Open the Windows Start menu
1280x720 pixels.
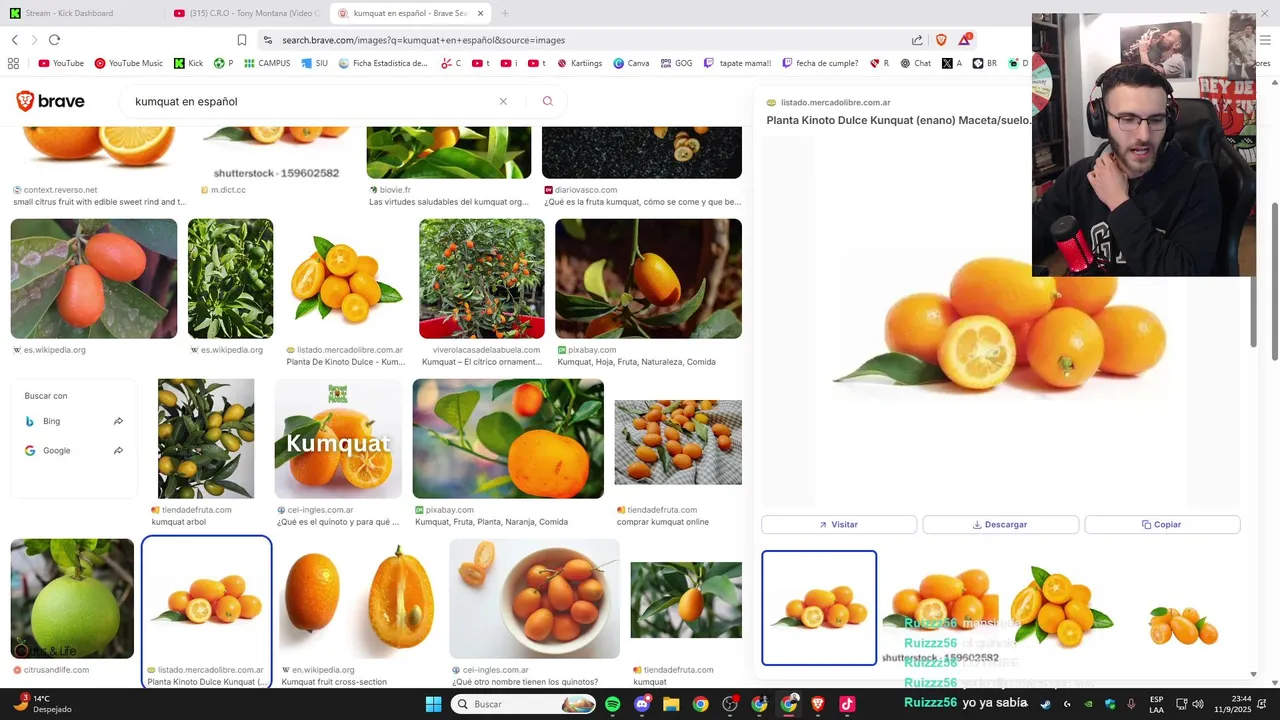(x=433, y=704)
